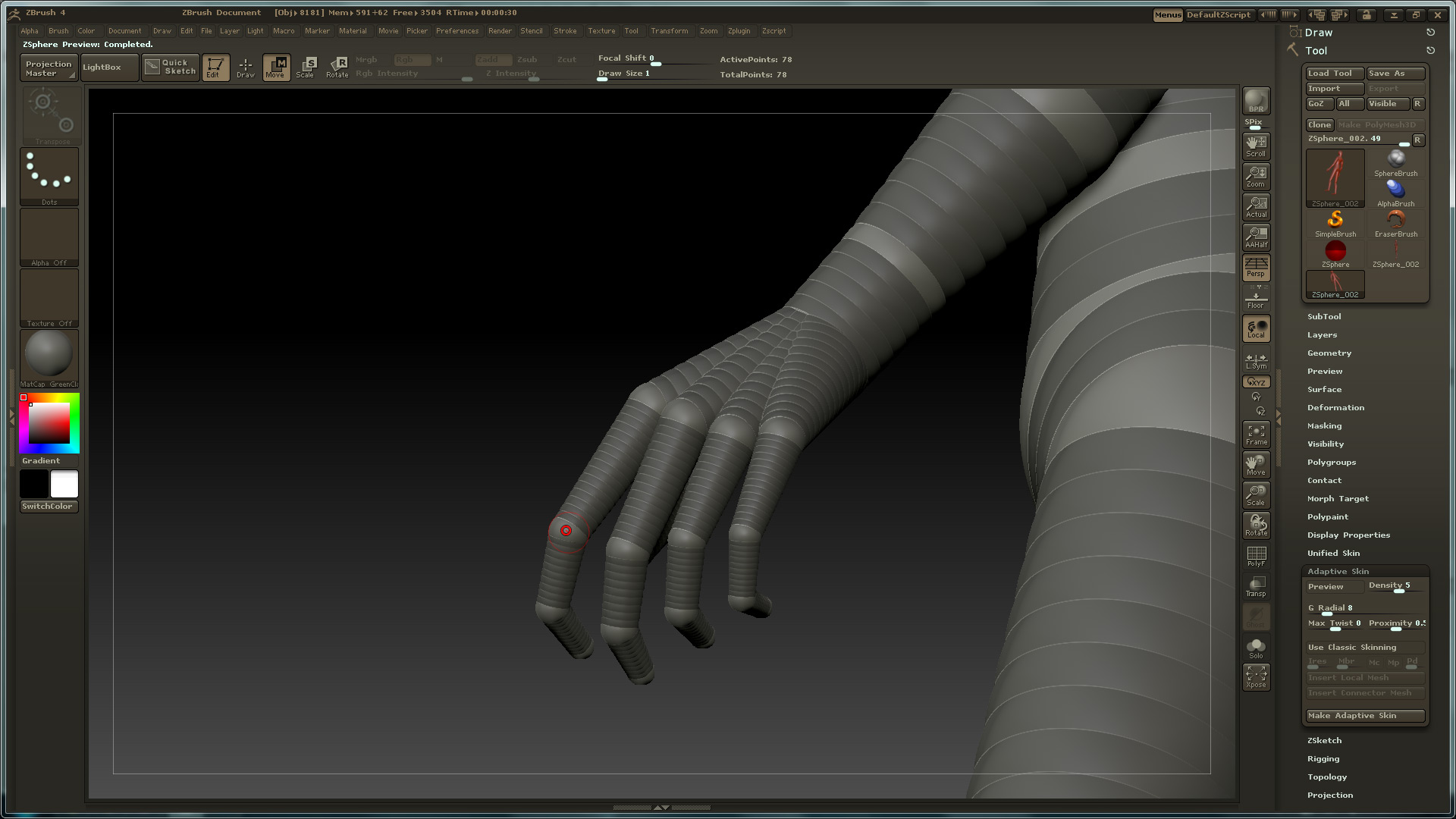Select the Transp transparency icon
Viewport: 1456px width, 819px height.
[x=1256, y=585]
